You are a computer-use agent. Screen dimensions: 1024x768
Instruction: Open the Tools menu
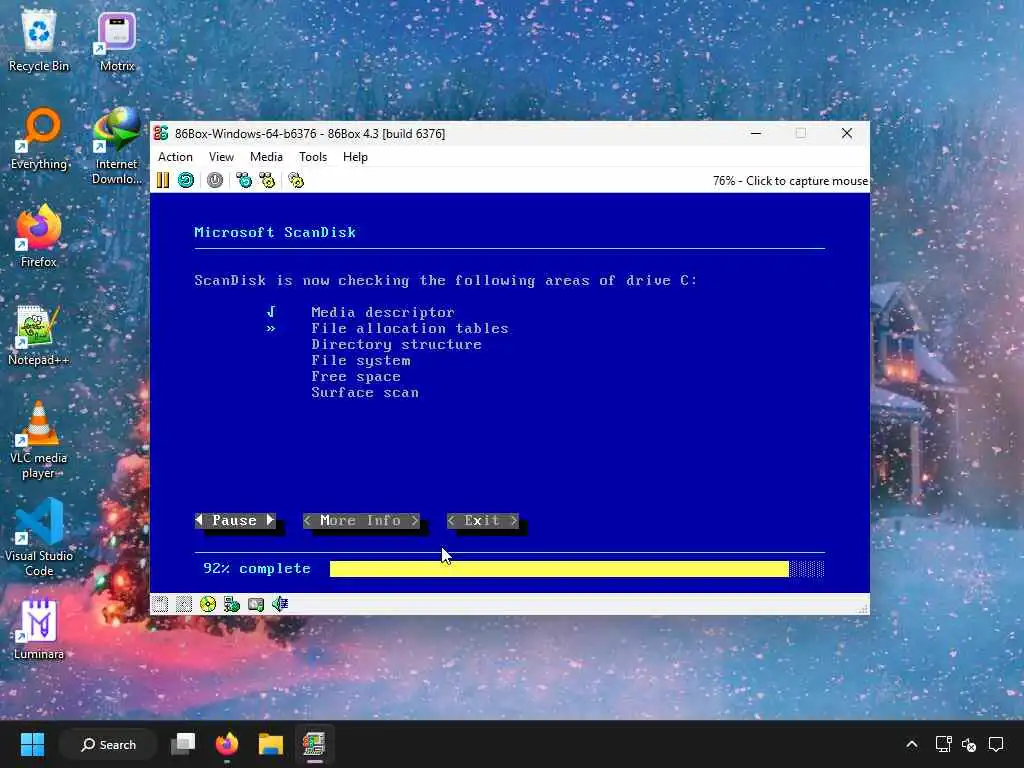tap(313, 157)
